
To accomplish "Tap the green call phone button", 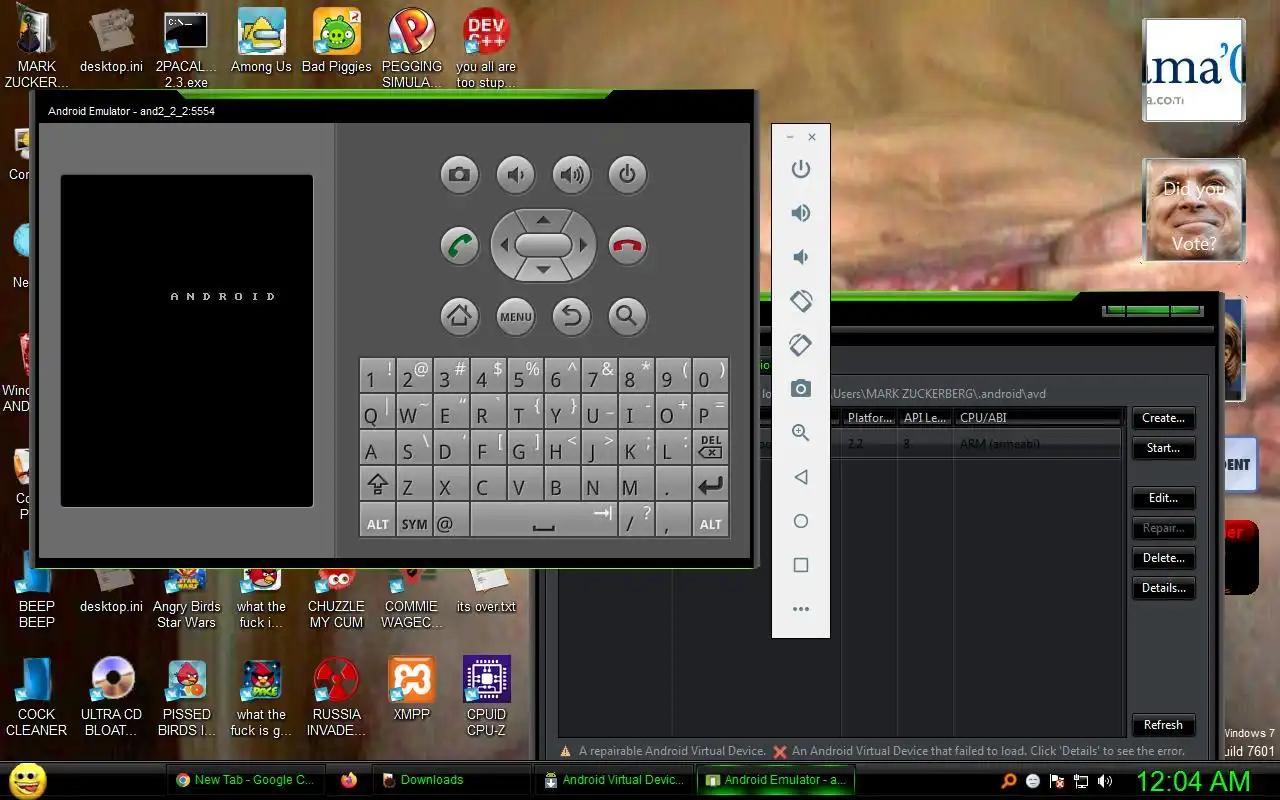I will [459, 246].
